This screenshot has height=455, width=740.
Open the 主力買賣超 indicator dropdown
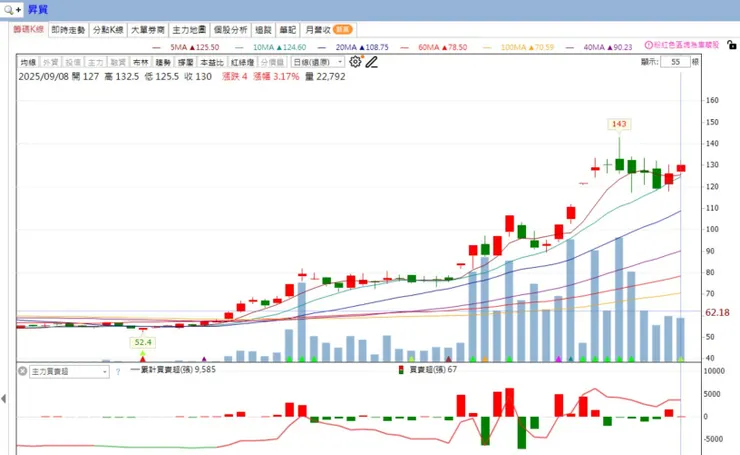[x=69, y=372]
